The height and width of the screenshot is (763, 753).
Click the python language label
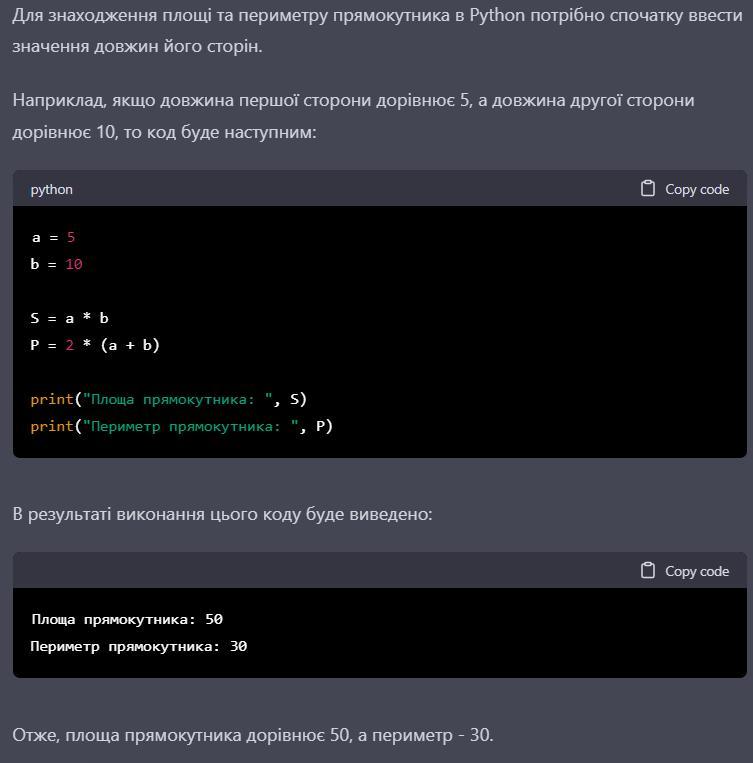(51, 189)
